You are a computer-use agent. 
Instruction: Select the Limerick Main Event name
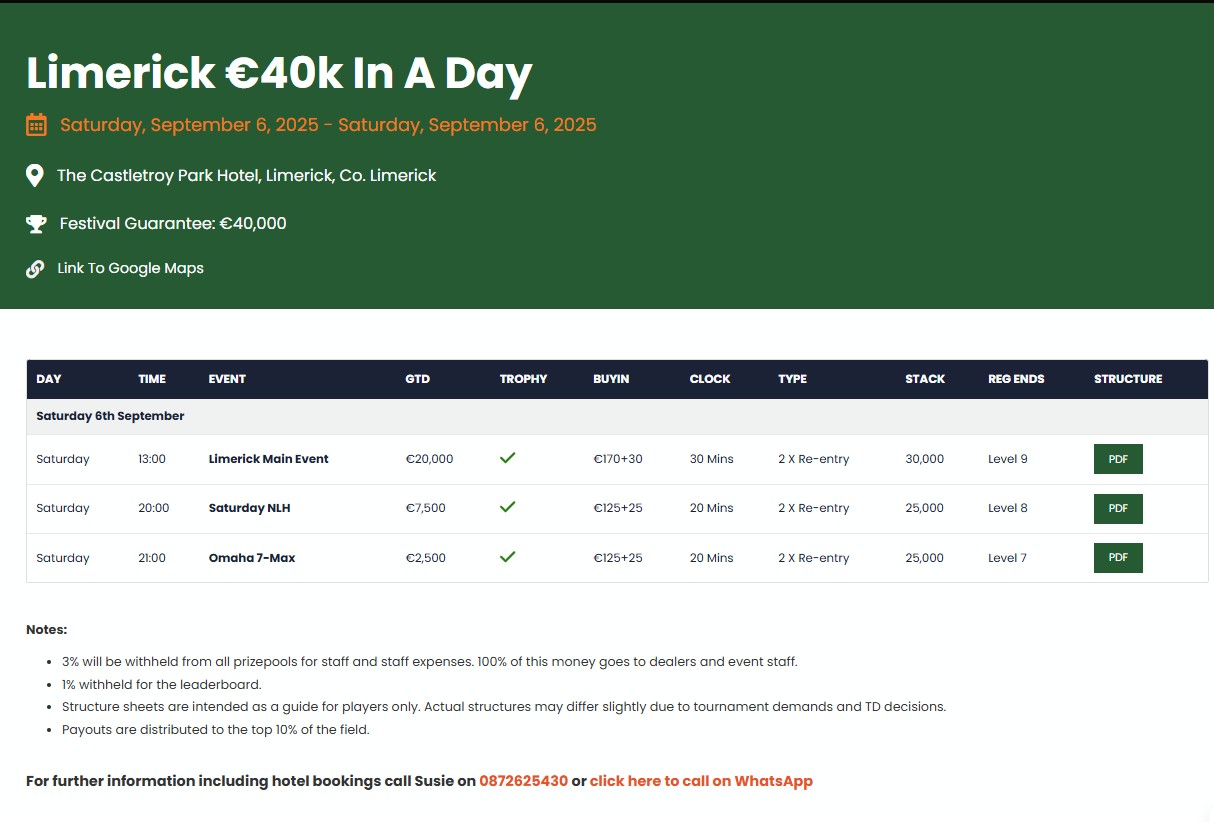coord(268,459)
